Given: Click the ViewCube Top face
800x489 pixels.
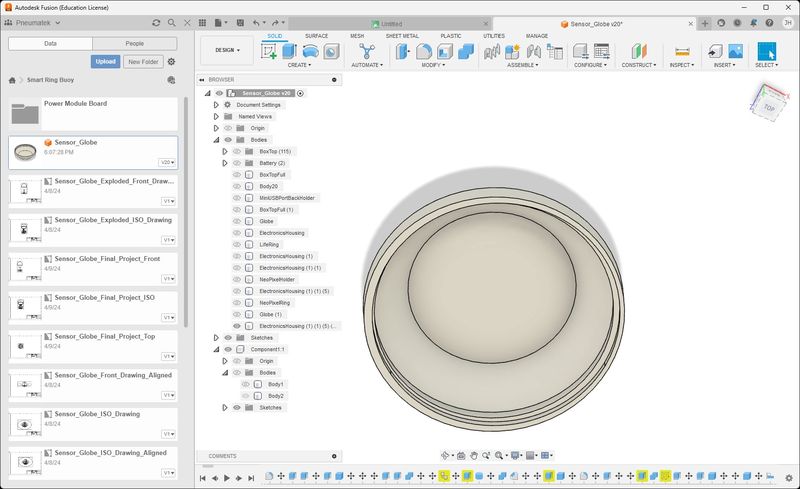Looking at the screenshot, I should (x=769, y=108).
